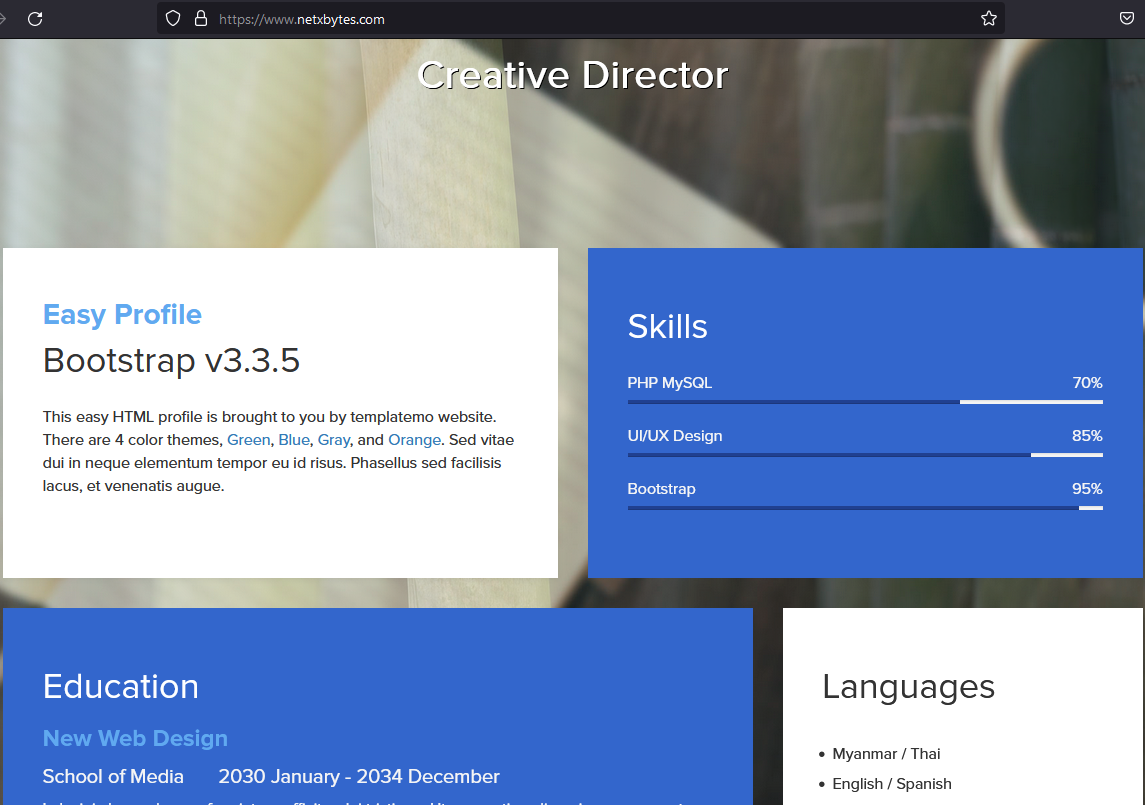Click the Skills section heading
The image size is (1145, 805).
point(667,327)
